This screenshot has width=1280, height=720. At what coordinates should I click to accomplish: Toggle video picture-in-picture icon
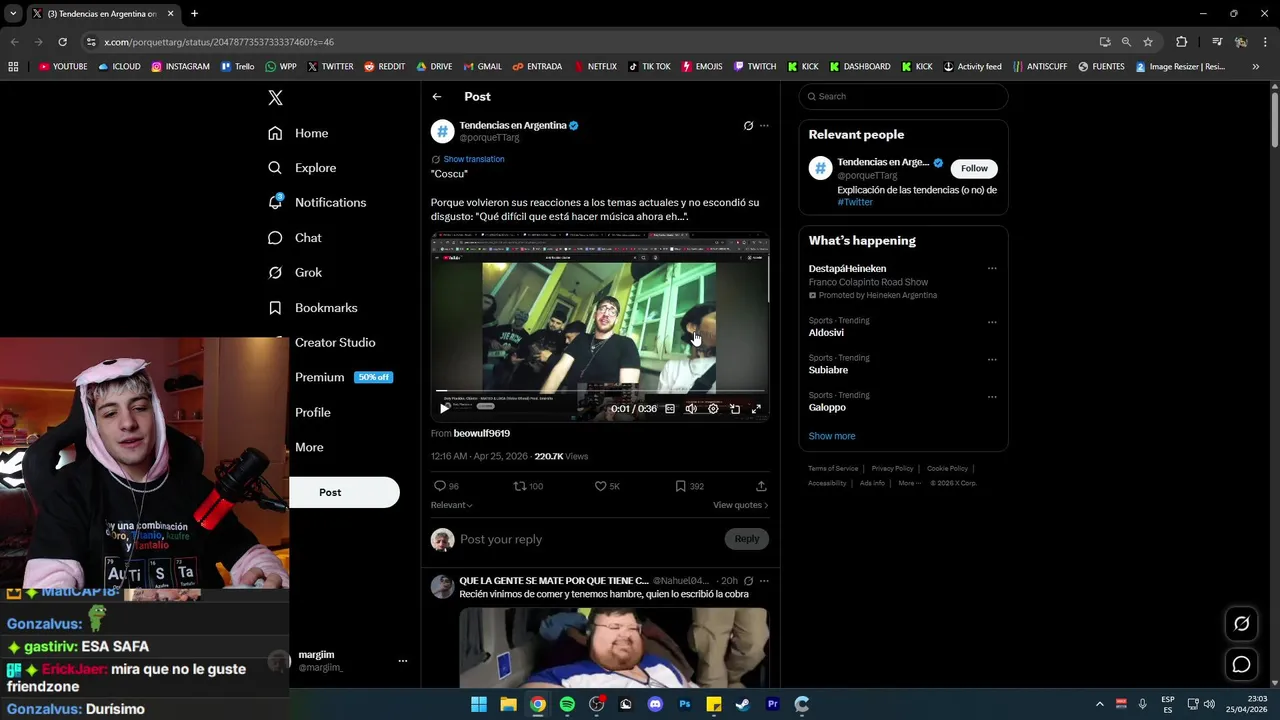pyautogui.click(x=735, y=408)
